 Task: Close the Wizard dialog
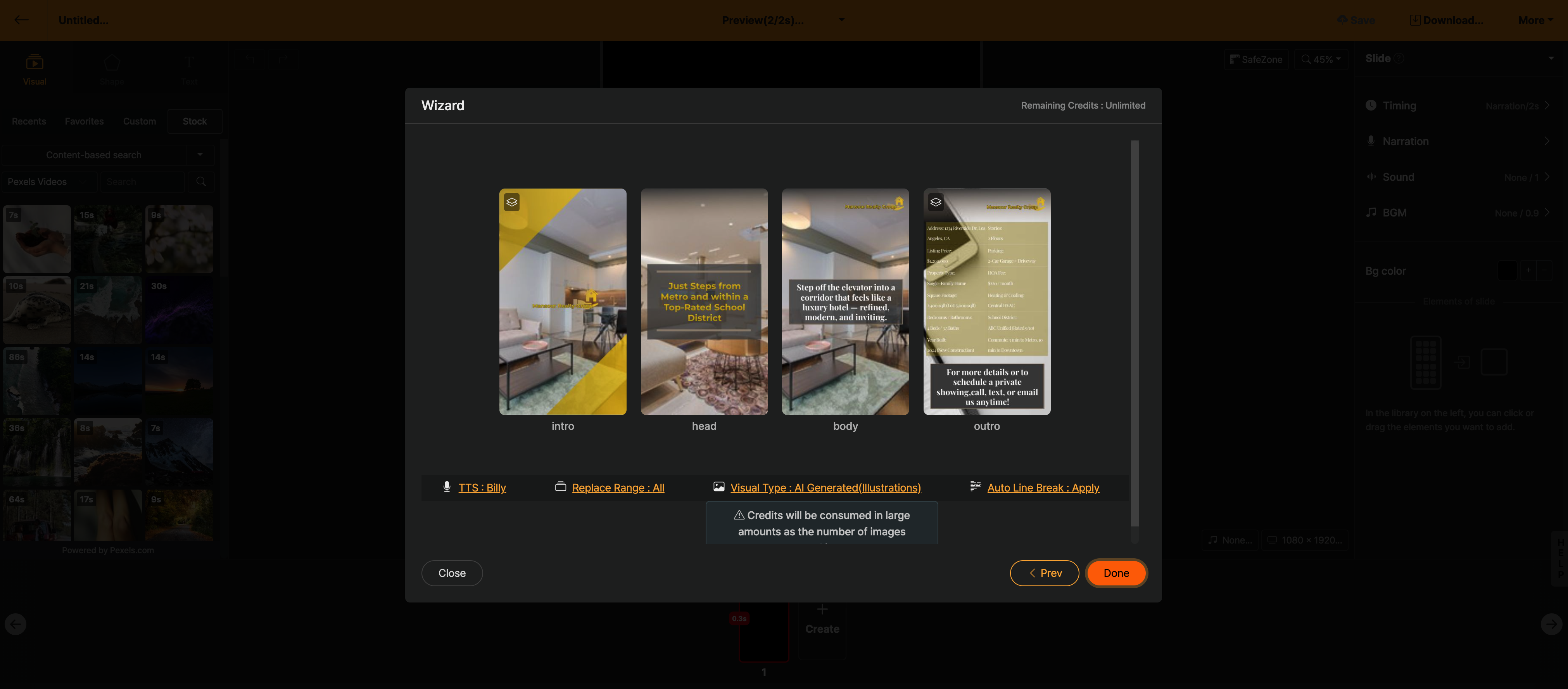pos(452,573)
